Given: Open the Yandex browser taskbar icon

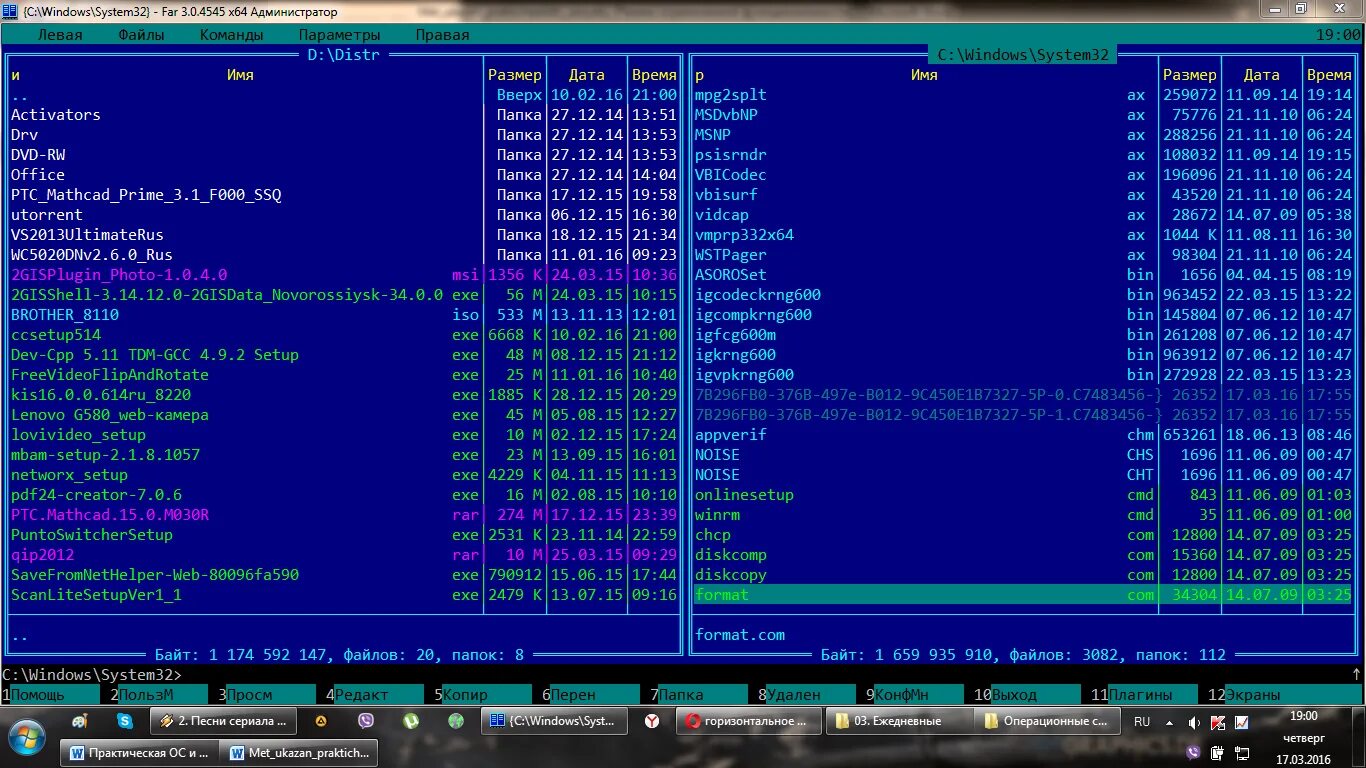Looking at the screenshot, I should click(x=652, y=720).
